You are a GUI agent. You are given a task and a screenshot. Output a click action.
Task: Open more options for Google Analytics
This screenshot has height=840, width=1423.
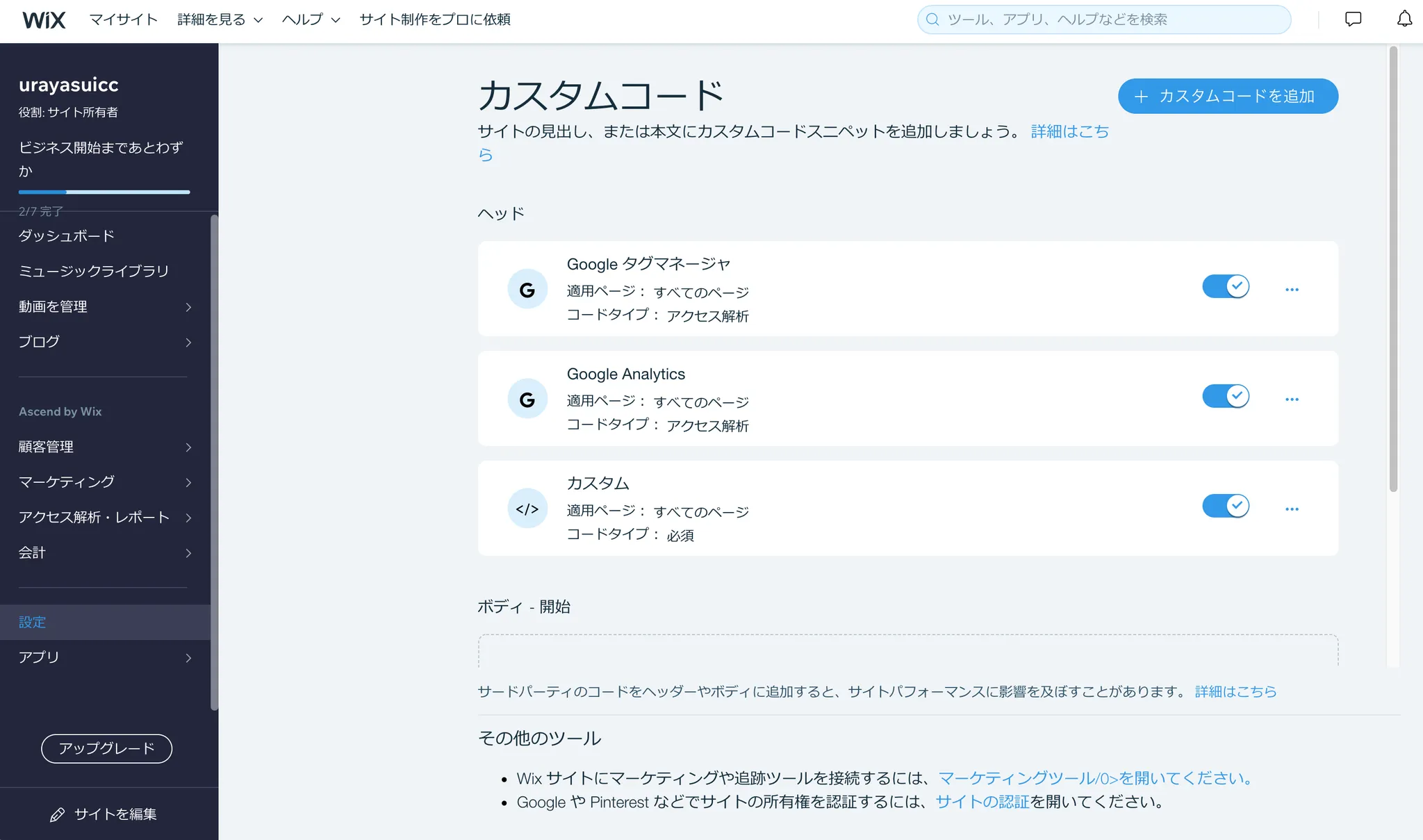coord(1292,399)
